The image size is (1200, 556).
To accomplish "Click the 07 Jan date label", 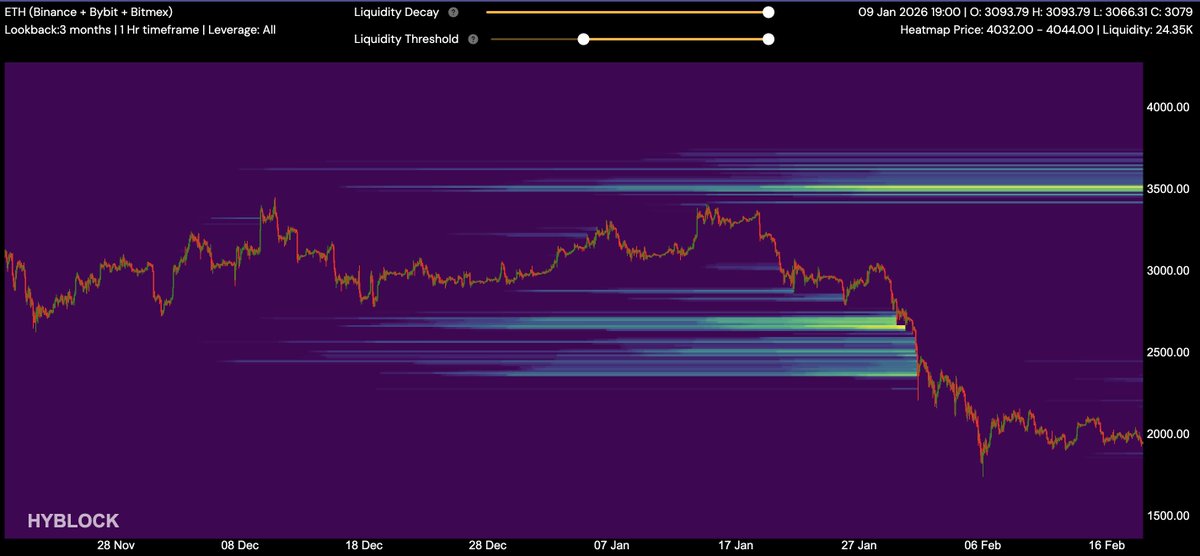I will pyautogui.click(x=612, y=546).
